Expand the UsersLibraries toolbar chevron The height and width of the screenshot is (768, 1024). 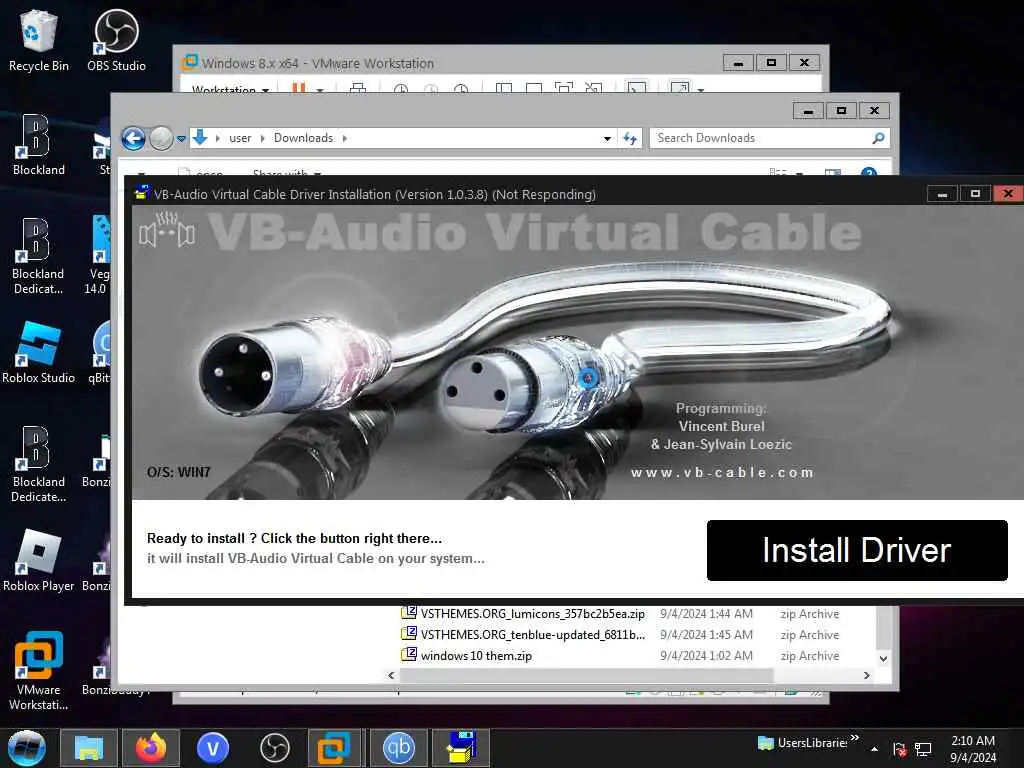point(855,737)
